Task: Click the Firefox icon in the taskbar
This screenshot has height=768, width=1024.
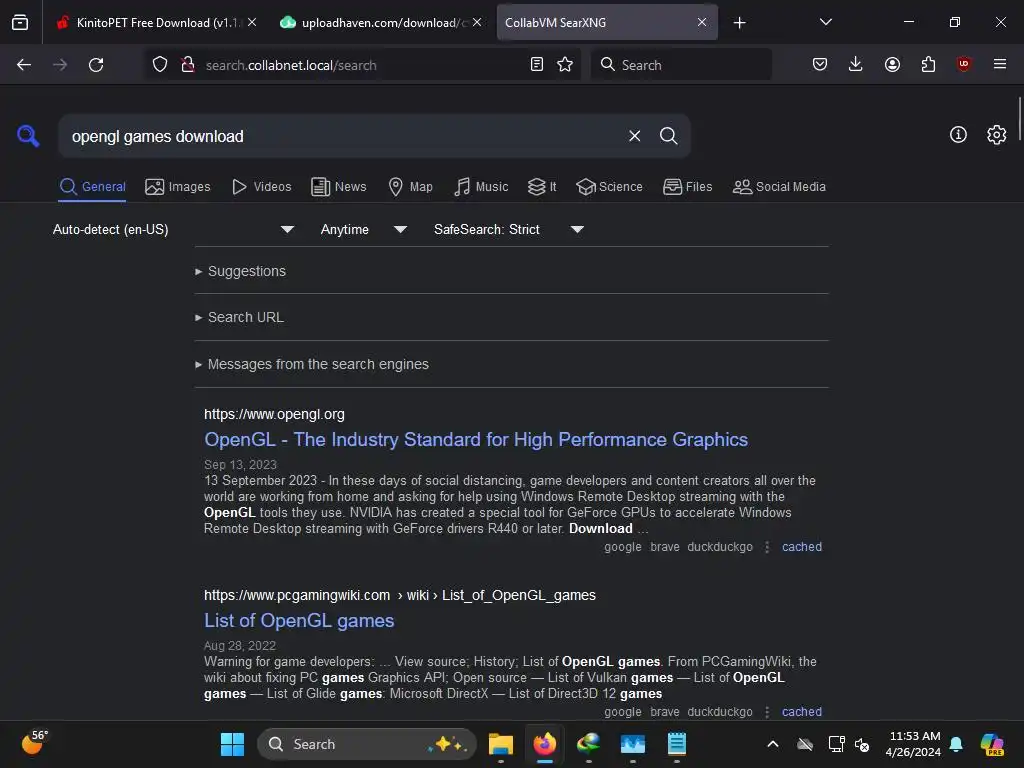Action: click(x=545, y=744)
